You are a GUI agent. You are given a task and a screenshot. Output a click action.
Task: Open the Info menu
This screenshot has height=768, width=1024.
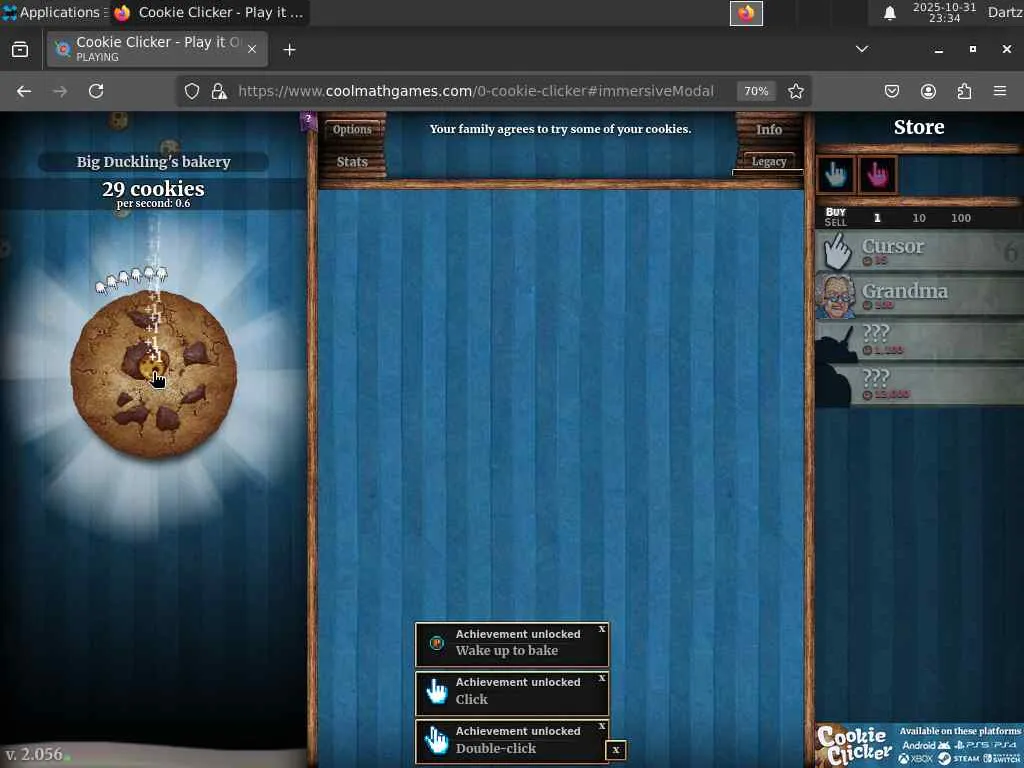(x=769, y=129)
